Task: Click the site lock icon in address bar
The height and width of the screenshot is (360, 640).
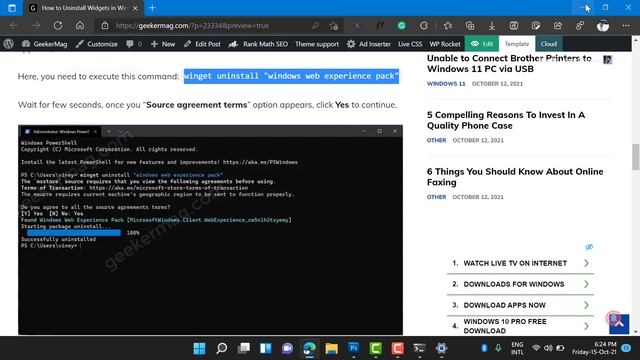Action: click(x=105, y=26)
